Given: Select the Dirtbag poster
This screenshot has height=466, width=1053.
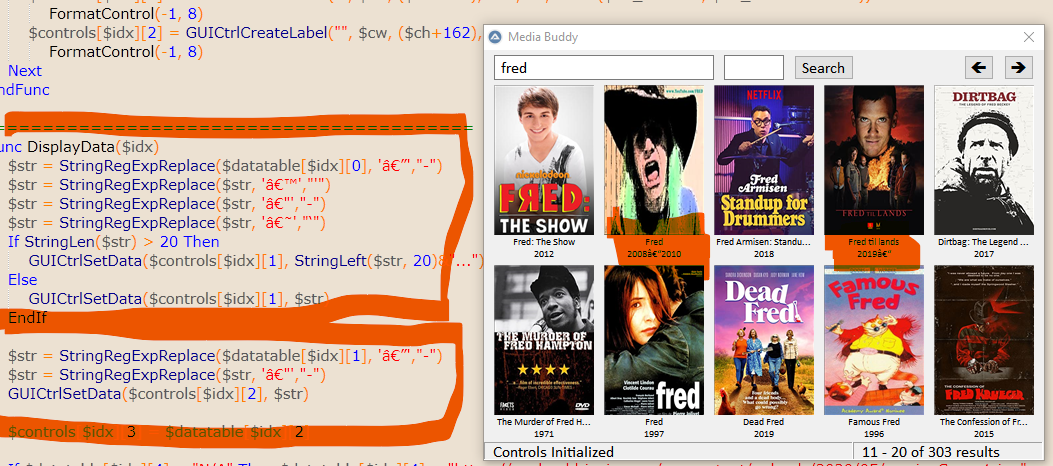Looking at the screenshot, I should 984,160.
